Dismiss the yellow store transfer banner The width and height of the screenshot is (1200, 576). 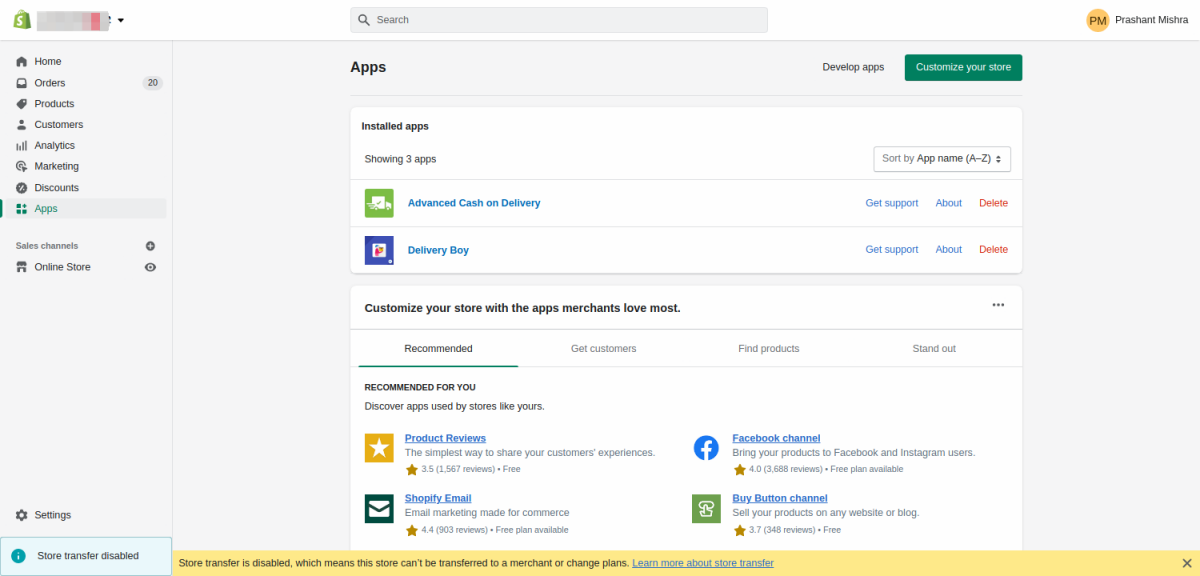click(1187, 563)
